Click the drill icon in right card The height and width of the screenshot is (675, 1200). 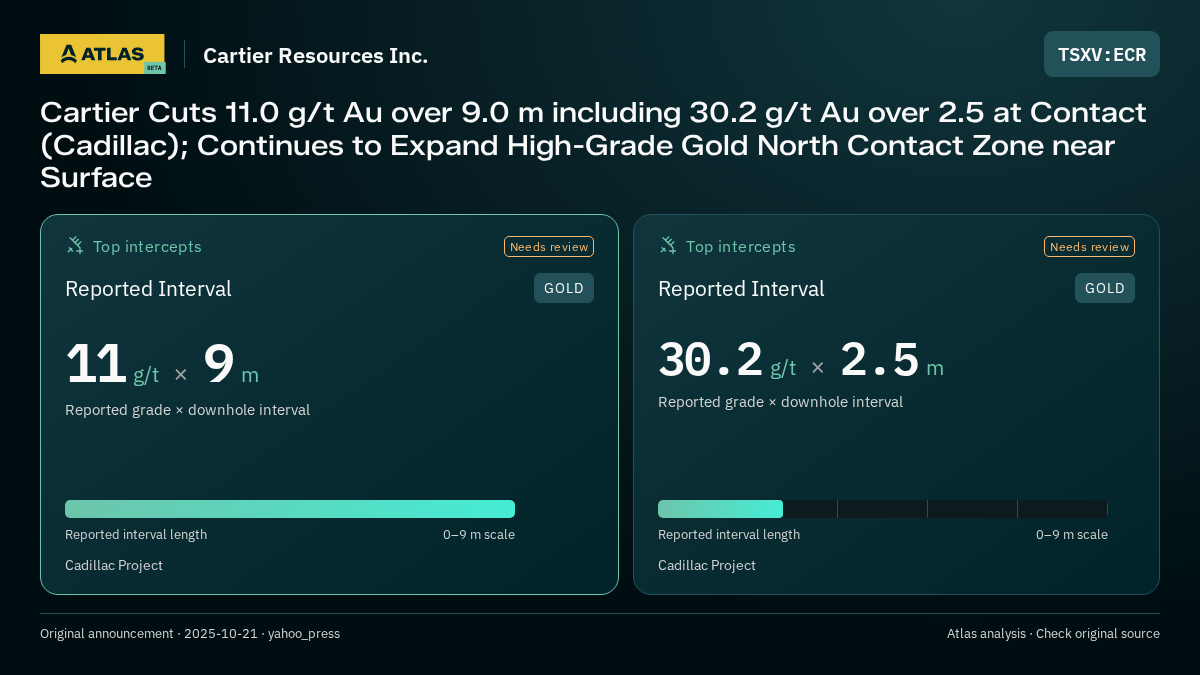tap(668, 245)
